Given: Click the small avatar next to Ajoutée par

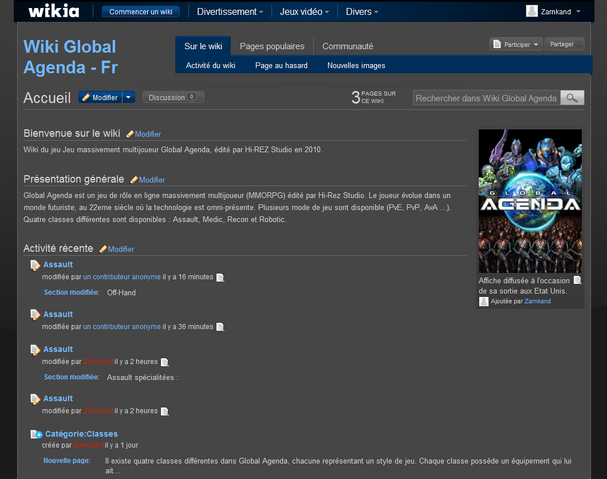Looking at the screenshot, I should click(484, 301).
